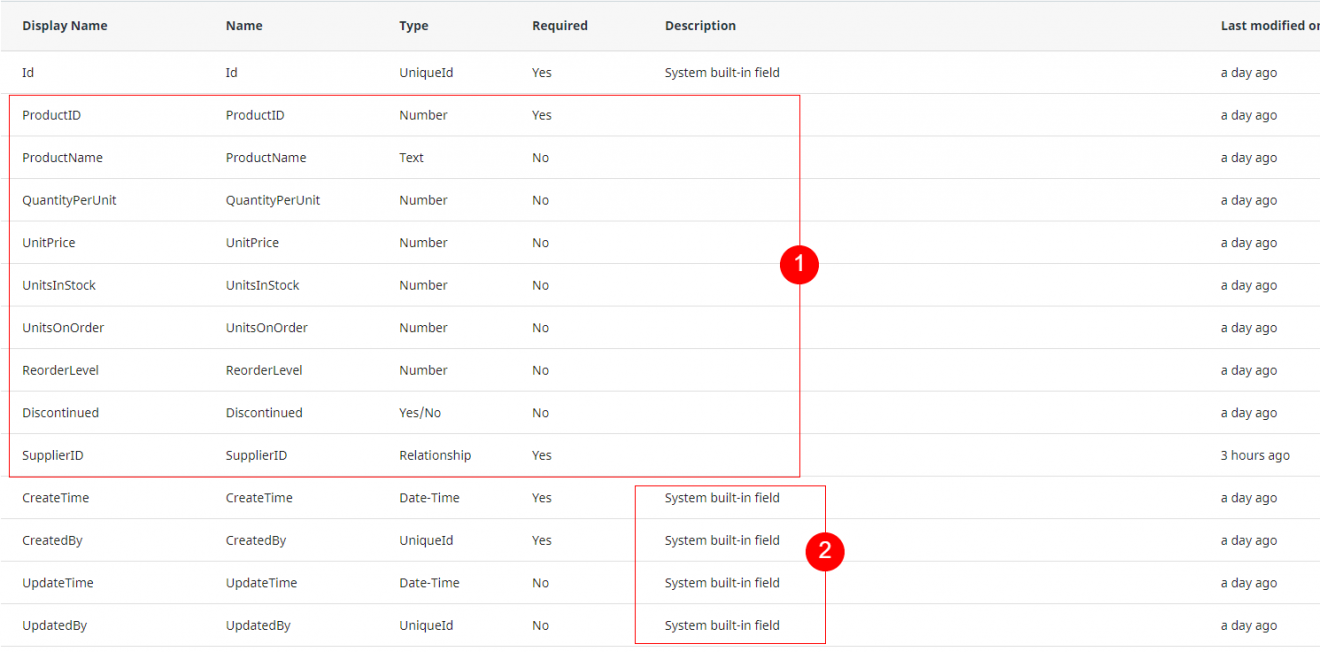Screen dimensions: 1320x652
Task: Open the Id system field
Action: click(x=28, y=72)
